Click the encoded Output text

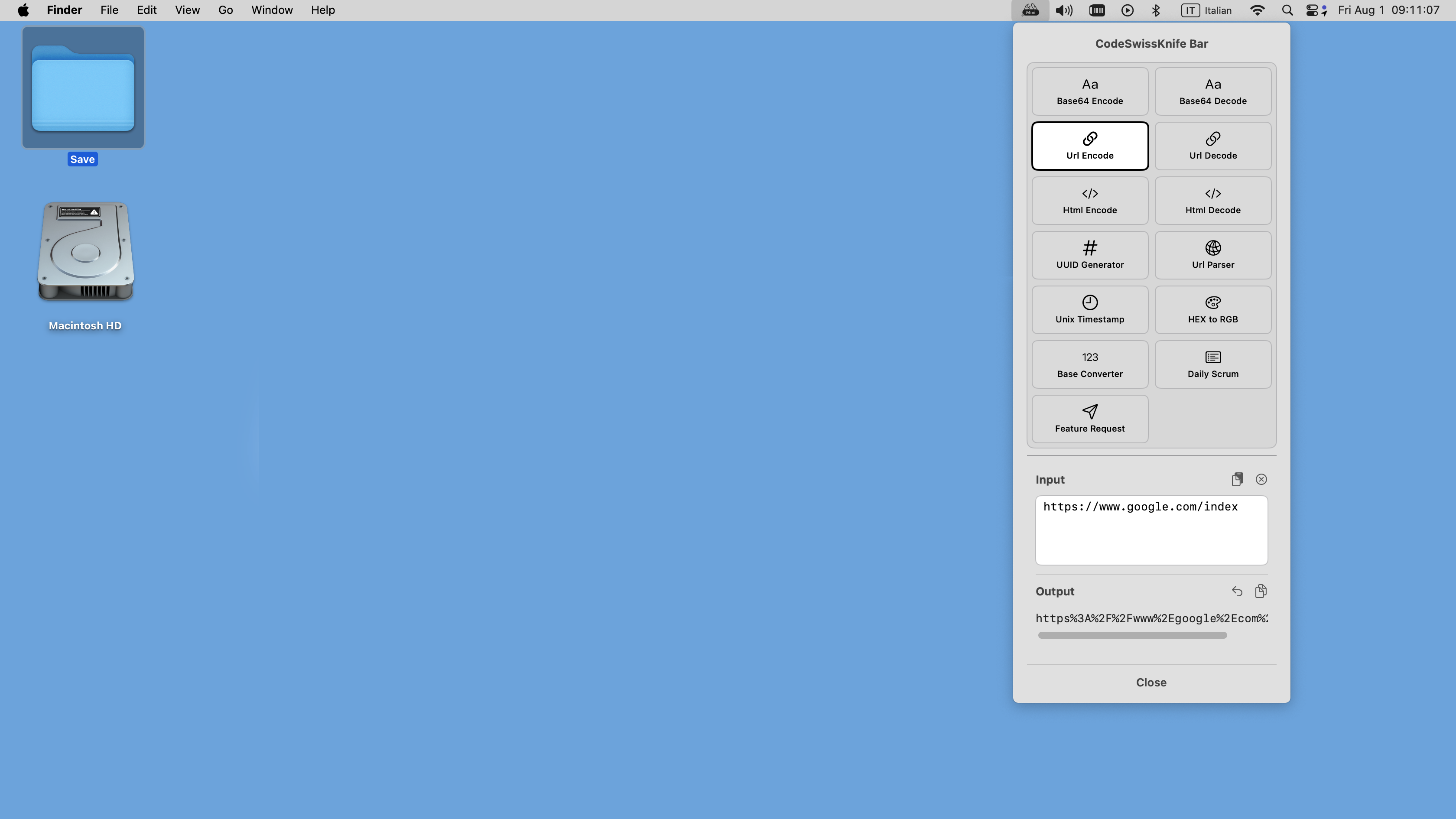click(x=1151, y=618)
